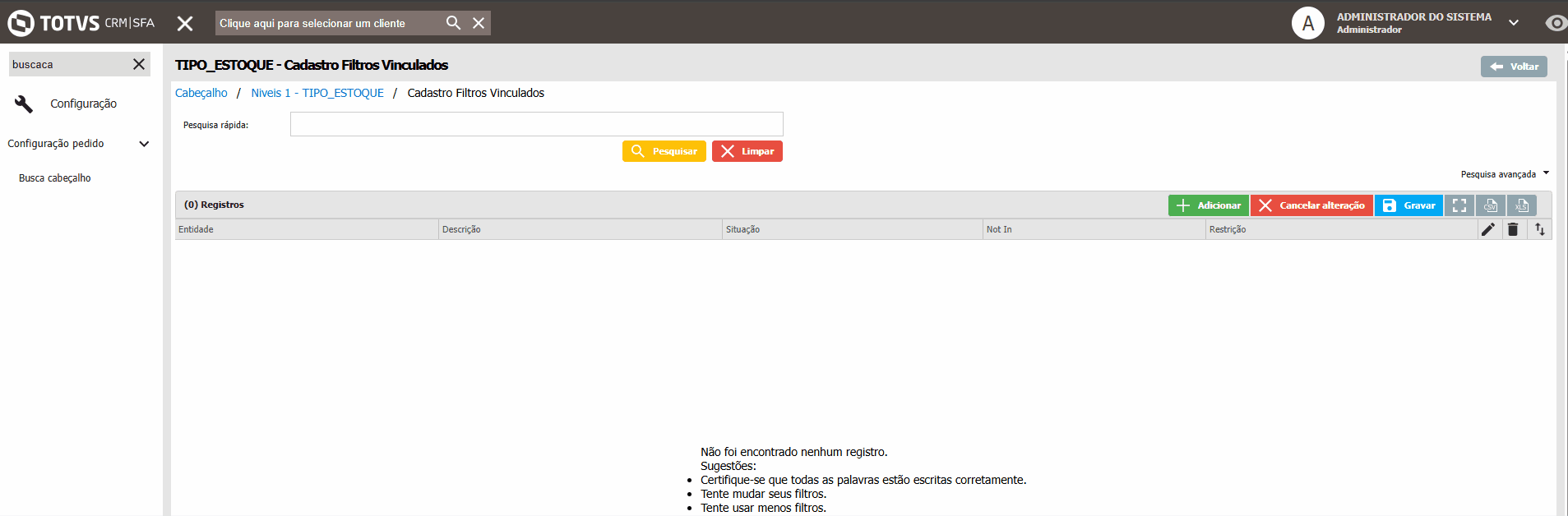Click the Cadastro Filtros Vinculados breadcrumb text

pyautogui.click(x=476, y=93)
